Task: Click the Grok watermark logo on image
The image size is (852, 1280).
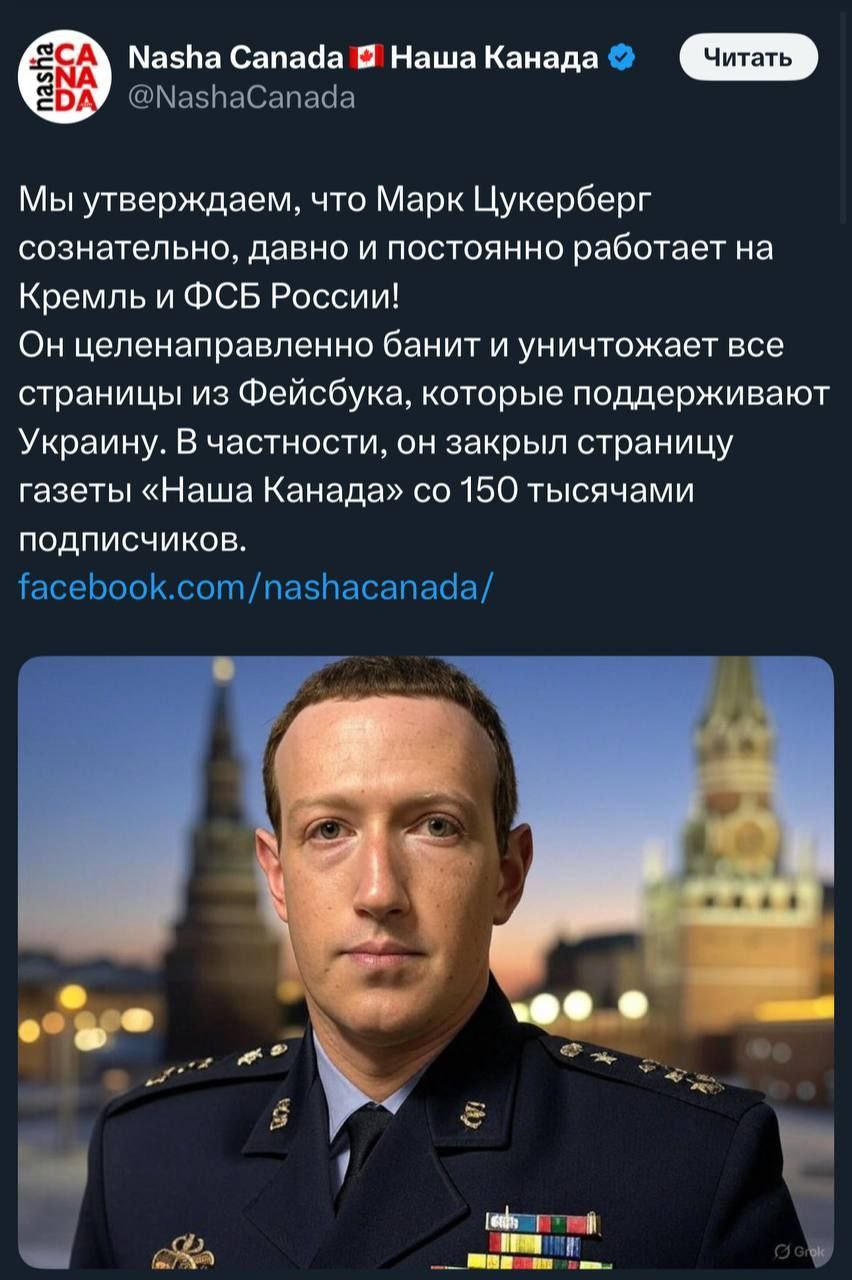Action: [796, 1250]
